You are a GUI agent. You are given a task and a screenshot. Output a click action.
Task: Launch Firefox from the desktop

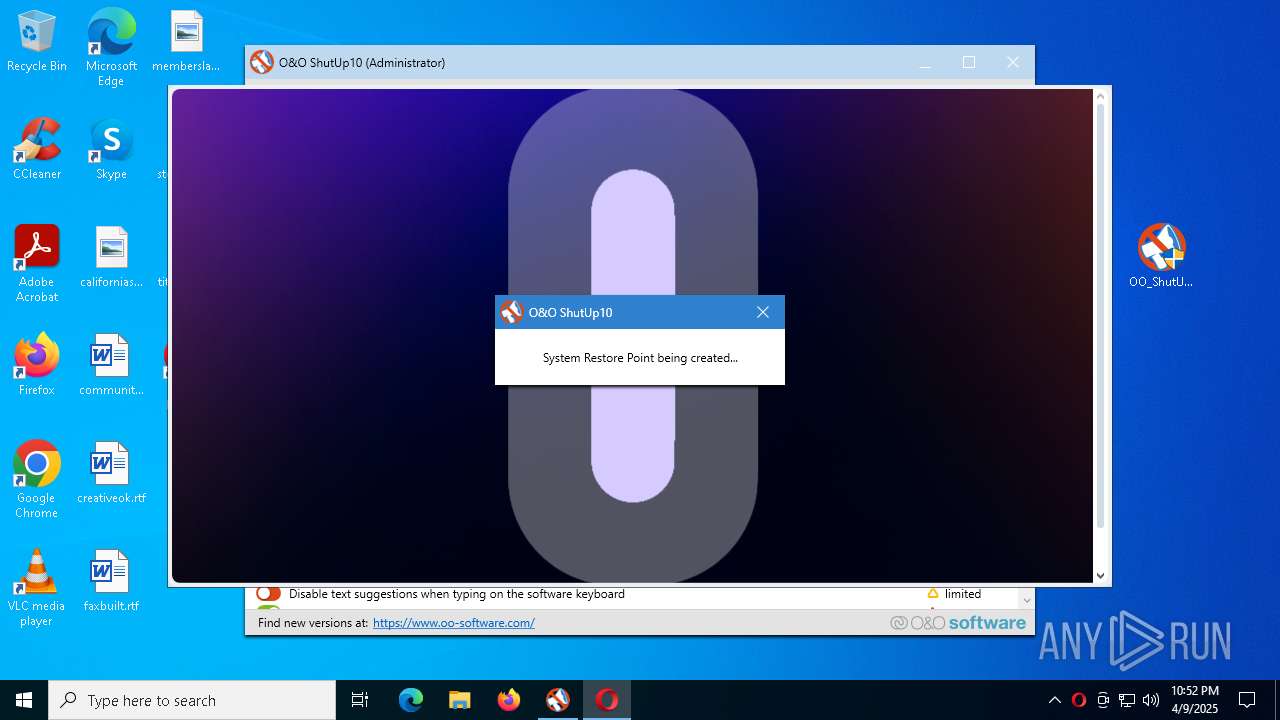pyautogui.click(x=37, y=365)
